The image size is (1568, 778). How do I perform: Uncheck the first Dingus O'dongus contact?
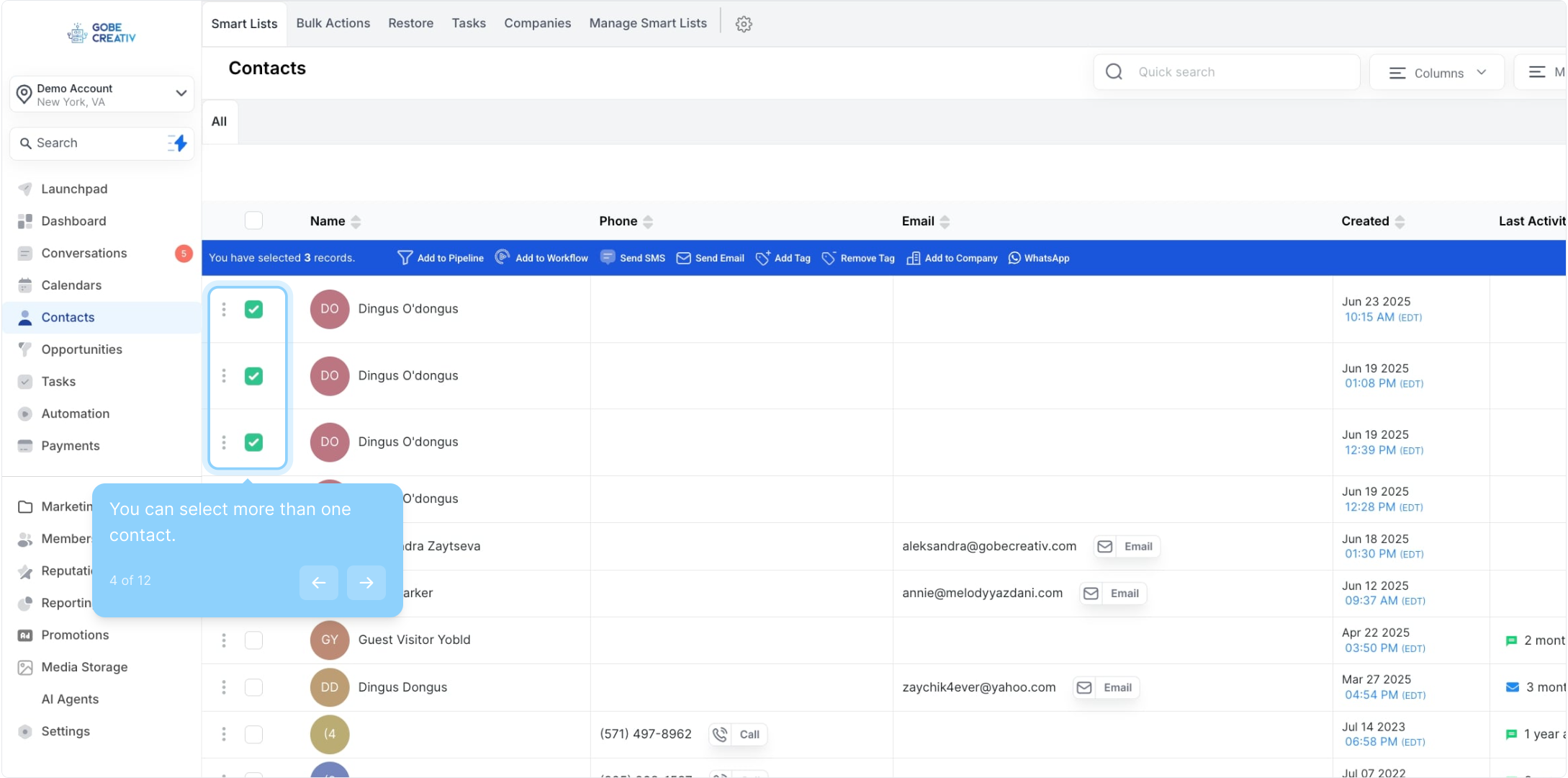[253, 309]
